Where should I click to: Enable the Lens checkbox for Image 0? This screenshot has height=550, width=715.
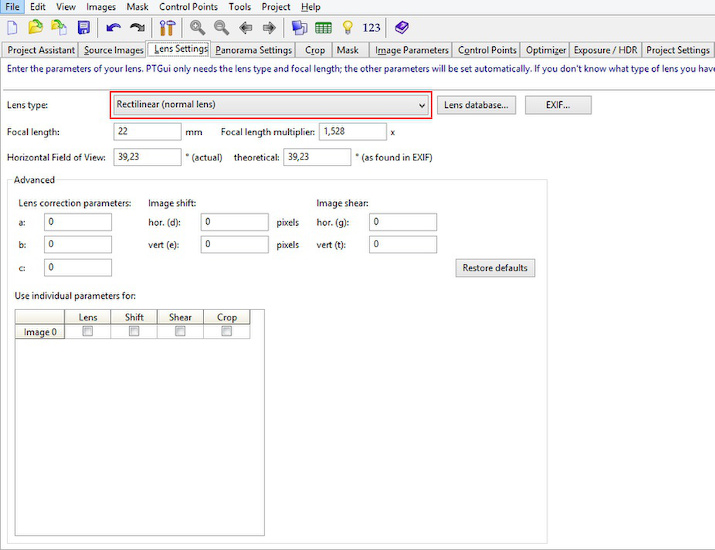coord(87,332)
